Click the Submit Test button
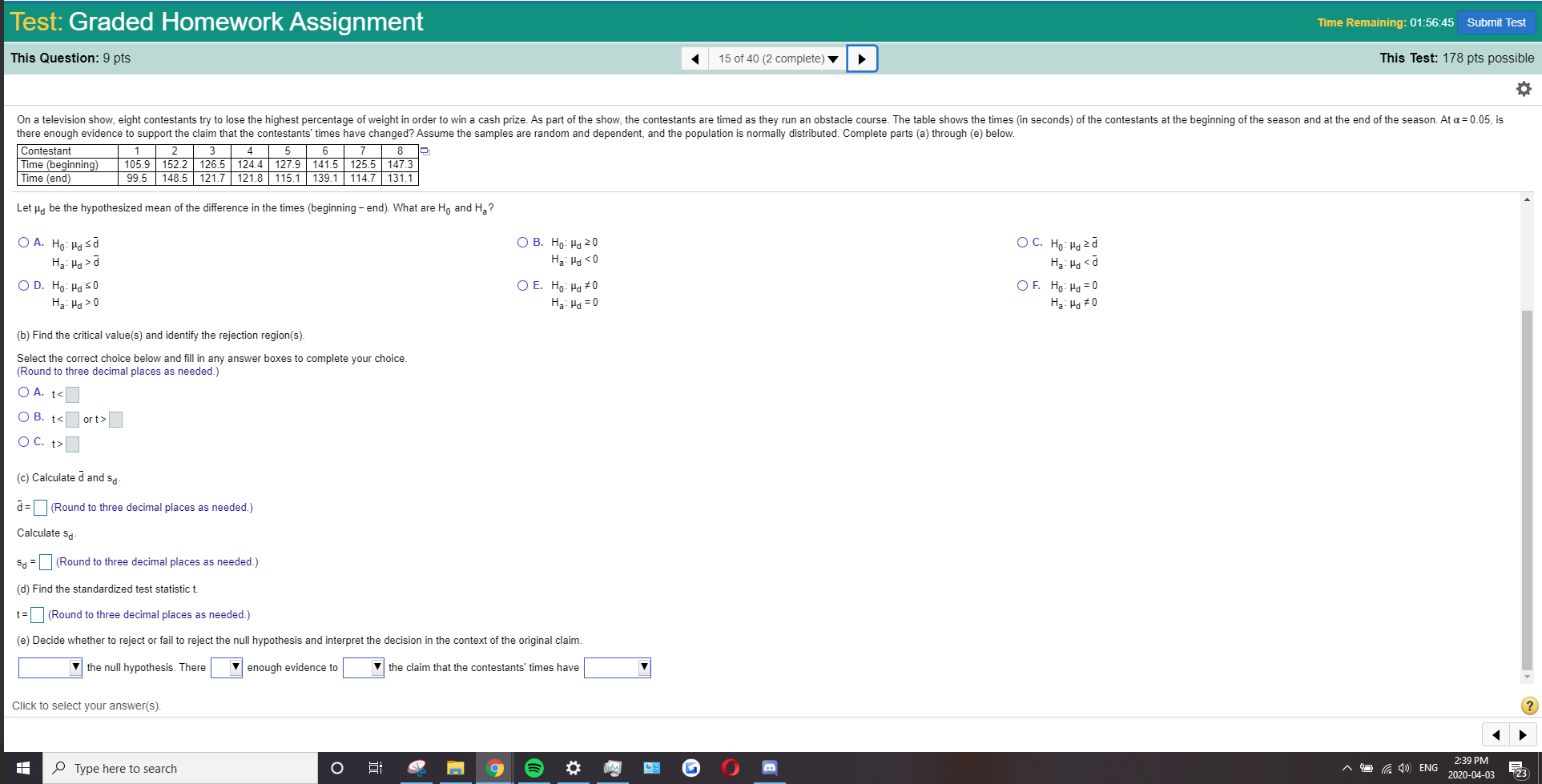 pyautogui.click(x=1496, y=22)
